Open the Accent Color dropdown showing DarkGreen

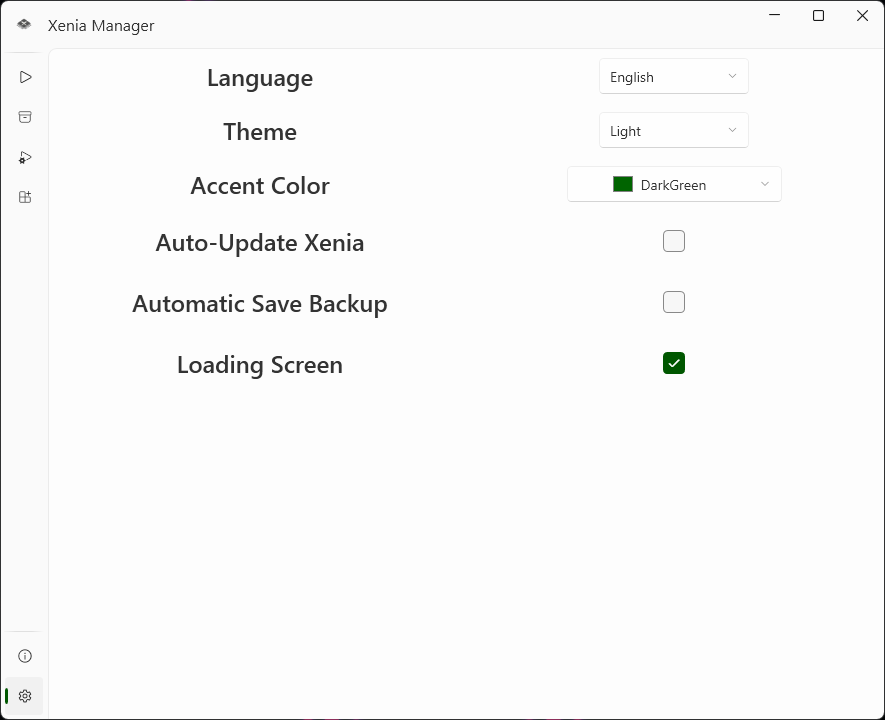(x=674, y=185)
